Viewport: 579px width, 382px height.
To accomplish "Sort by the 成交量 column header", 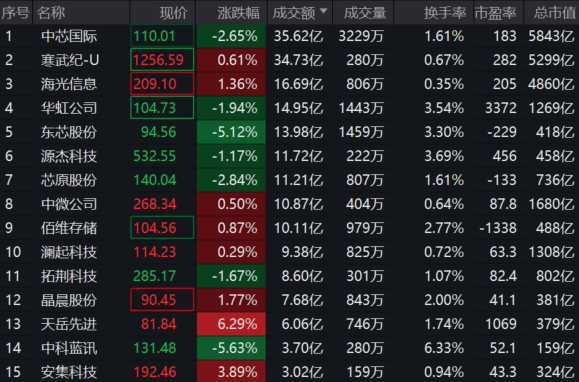I will pos(363,13).
